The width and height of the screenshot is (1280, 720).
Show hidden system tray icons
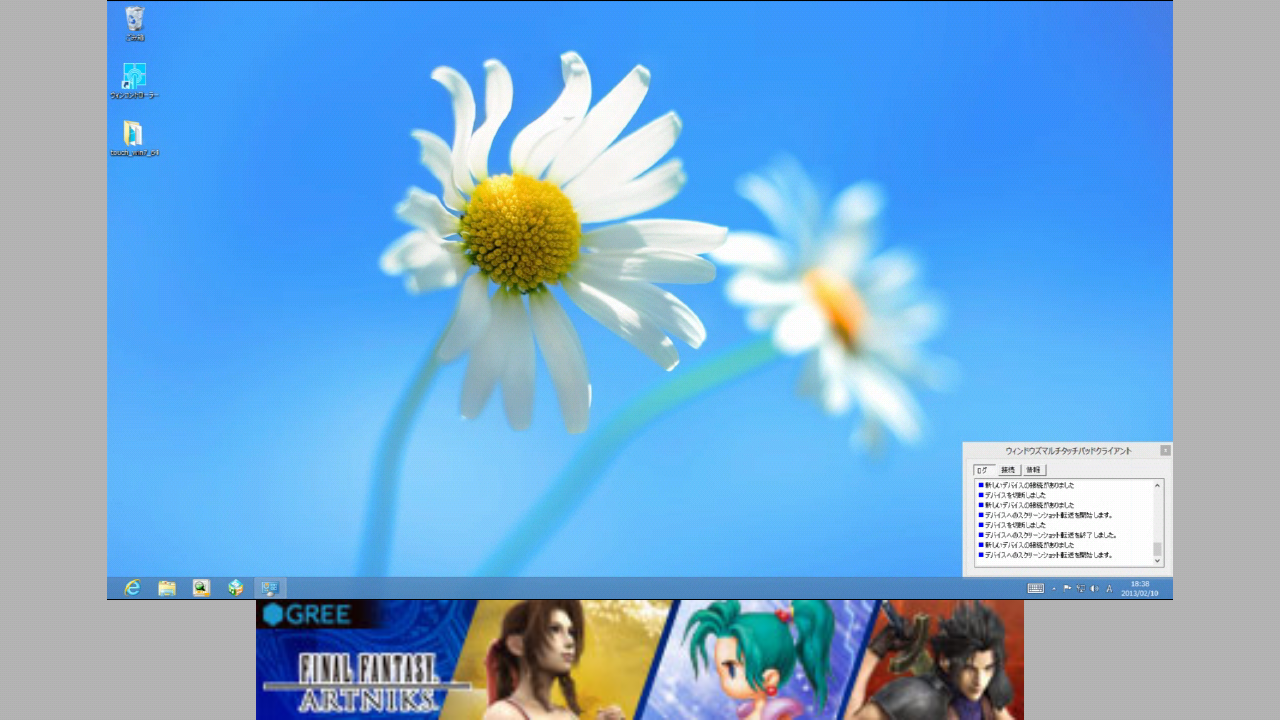[x=1054, y=589]
